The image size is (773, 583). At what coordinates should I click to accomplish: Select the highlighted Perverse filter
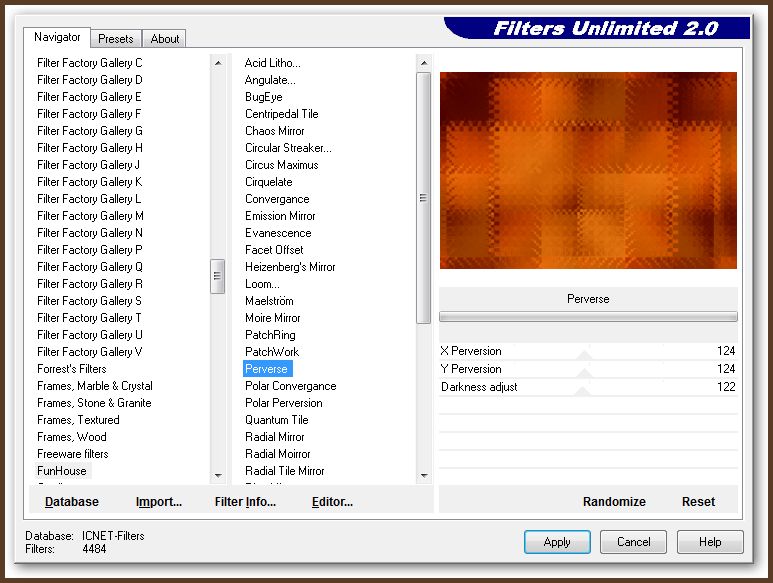pyautogui.click(x=266, y=369)
